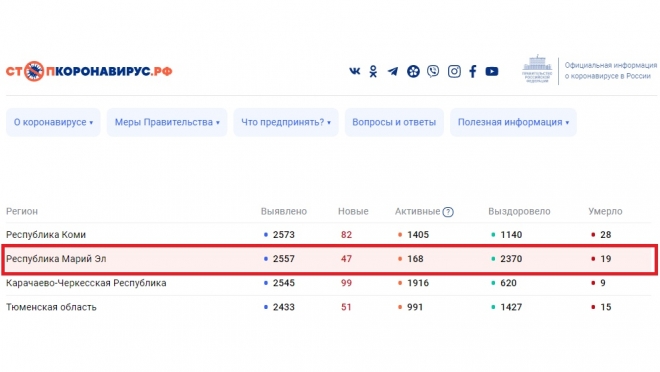This screenshot has width=660, height=372.
Task: Open the VK social network icon
Action: (x=354, y=71)
